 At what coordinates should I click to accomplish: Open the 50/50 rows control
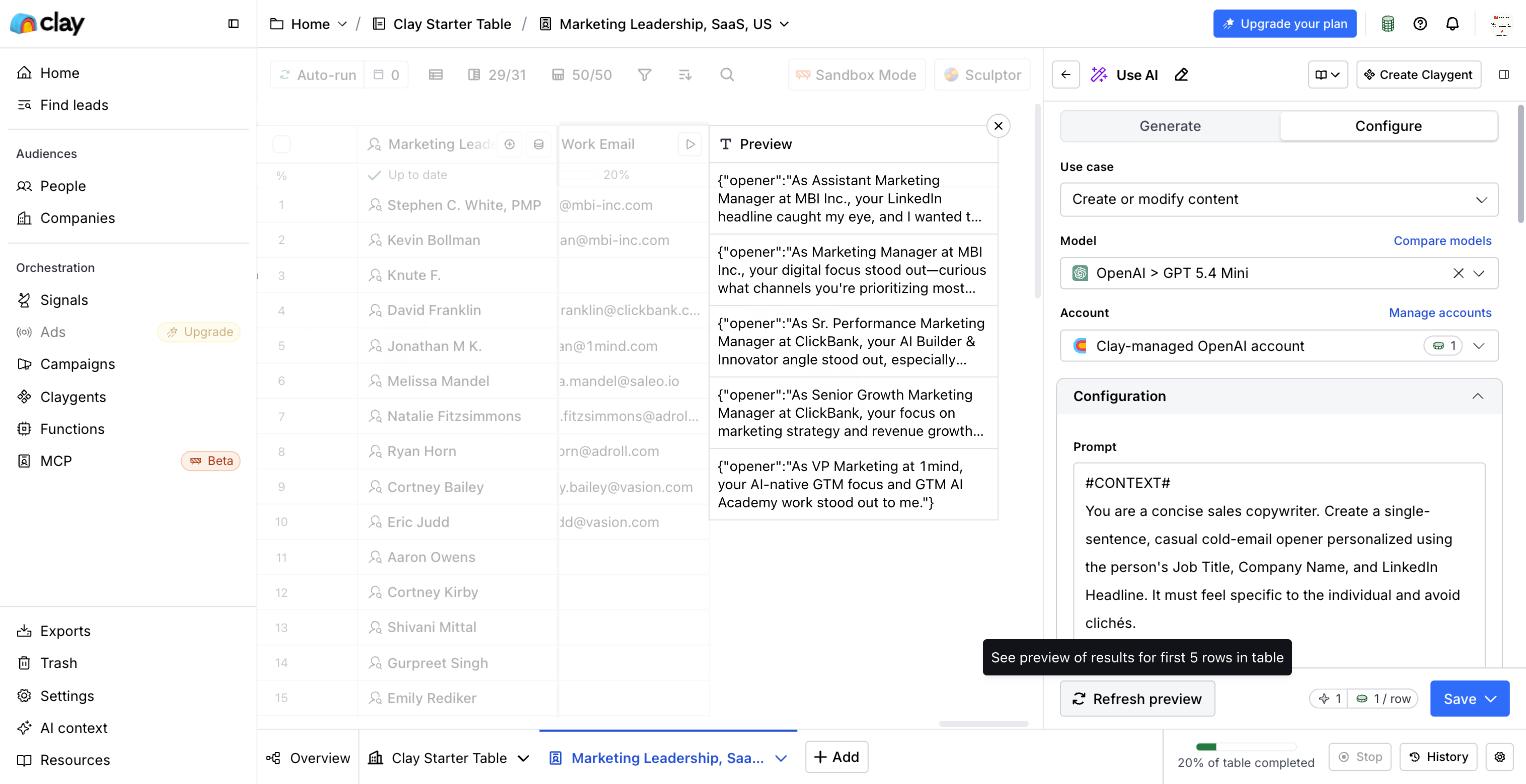pos(582,75)
